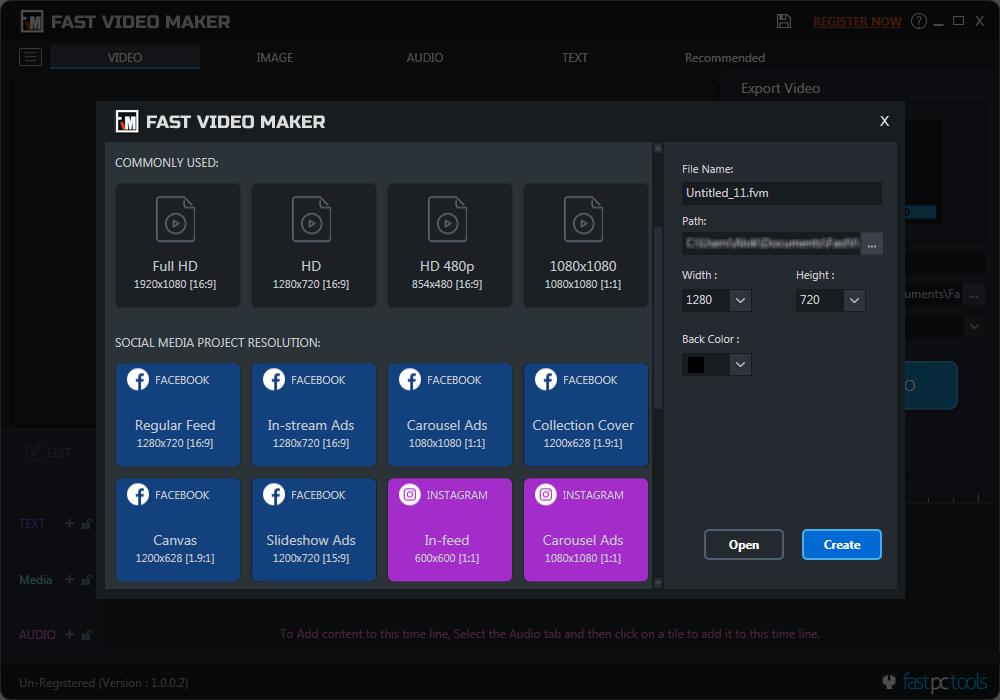1000x700 pixels.
Task: Open the Height dropdown
Action: click(855, 300)
